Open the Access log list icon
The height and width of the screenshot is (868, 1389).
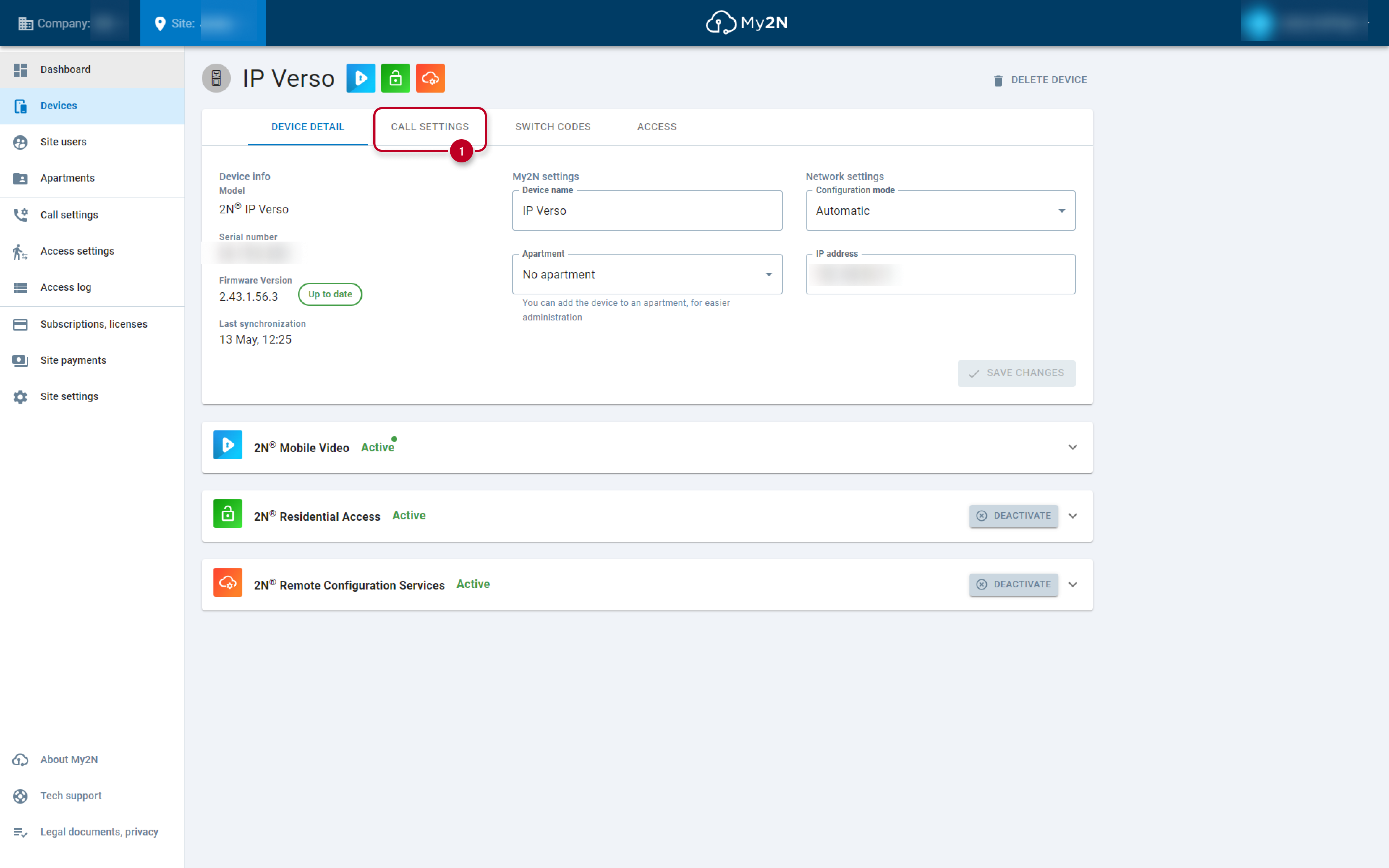coord(20,287)
